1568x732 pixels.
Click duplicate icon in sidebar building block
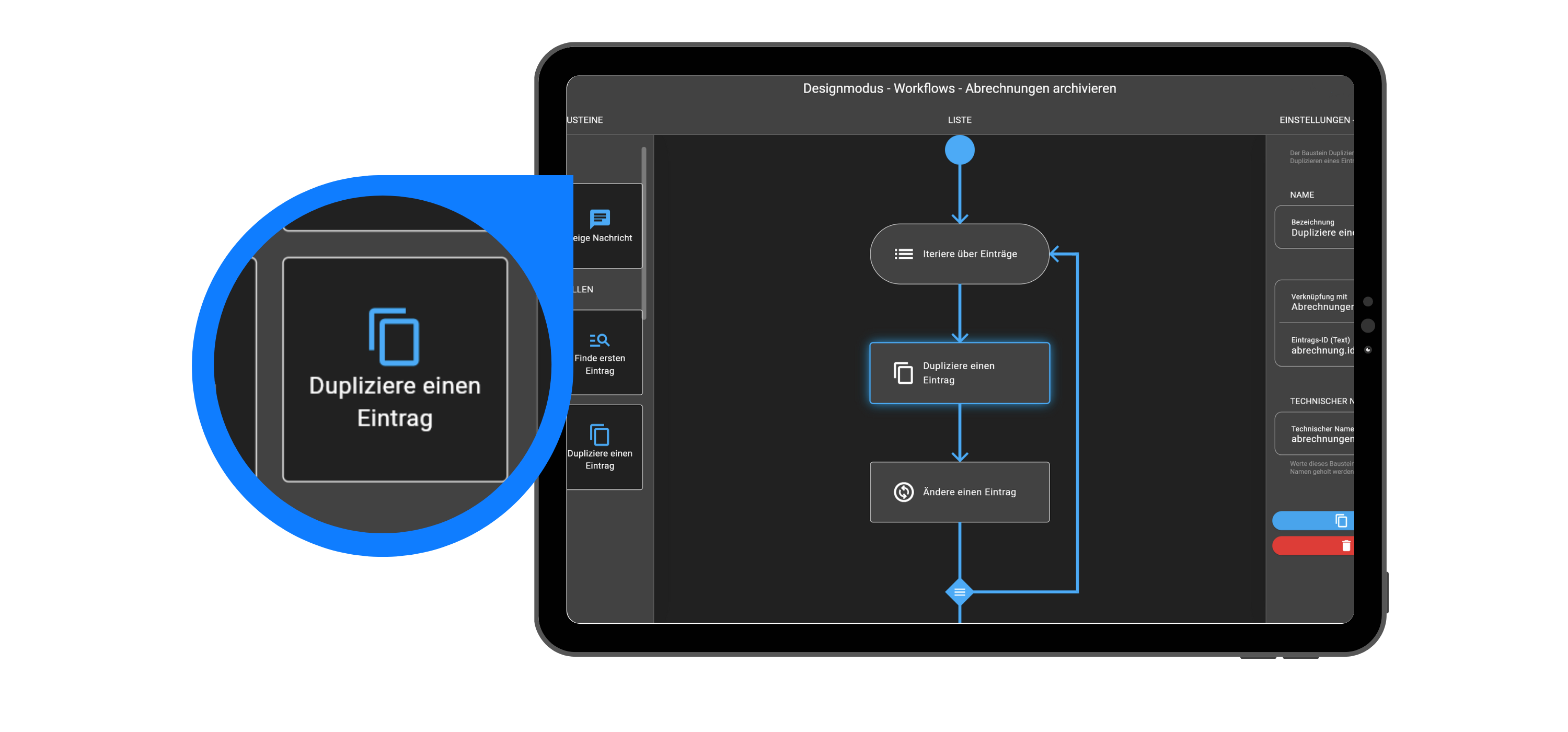point(599,435)
